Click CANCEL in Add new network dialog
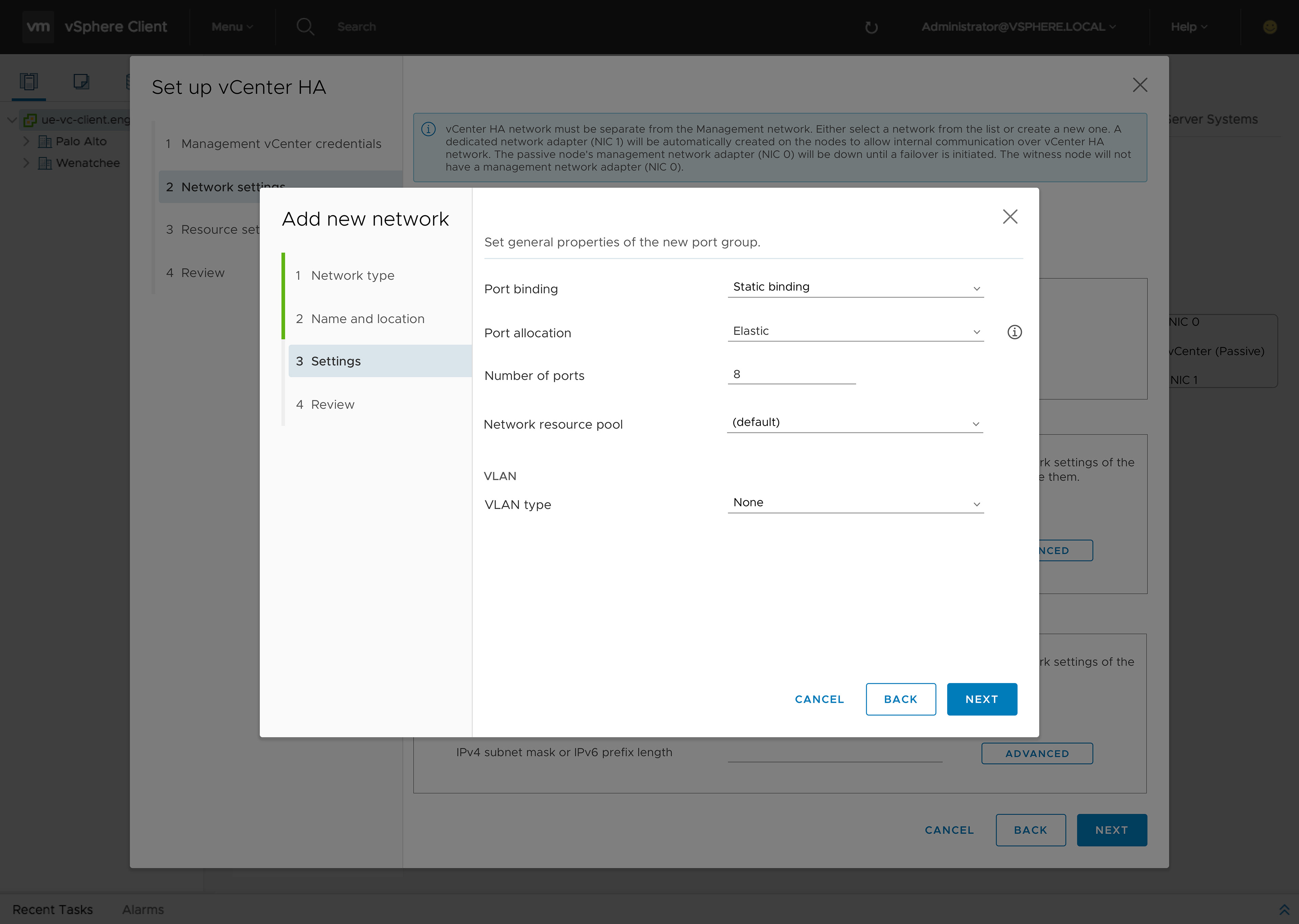The height and width of the screenshot is (924, 1299). coord(820,699)
